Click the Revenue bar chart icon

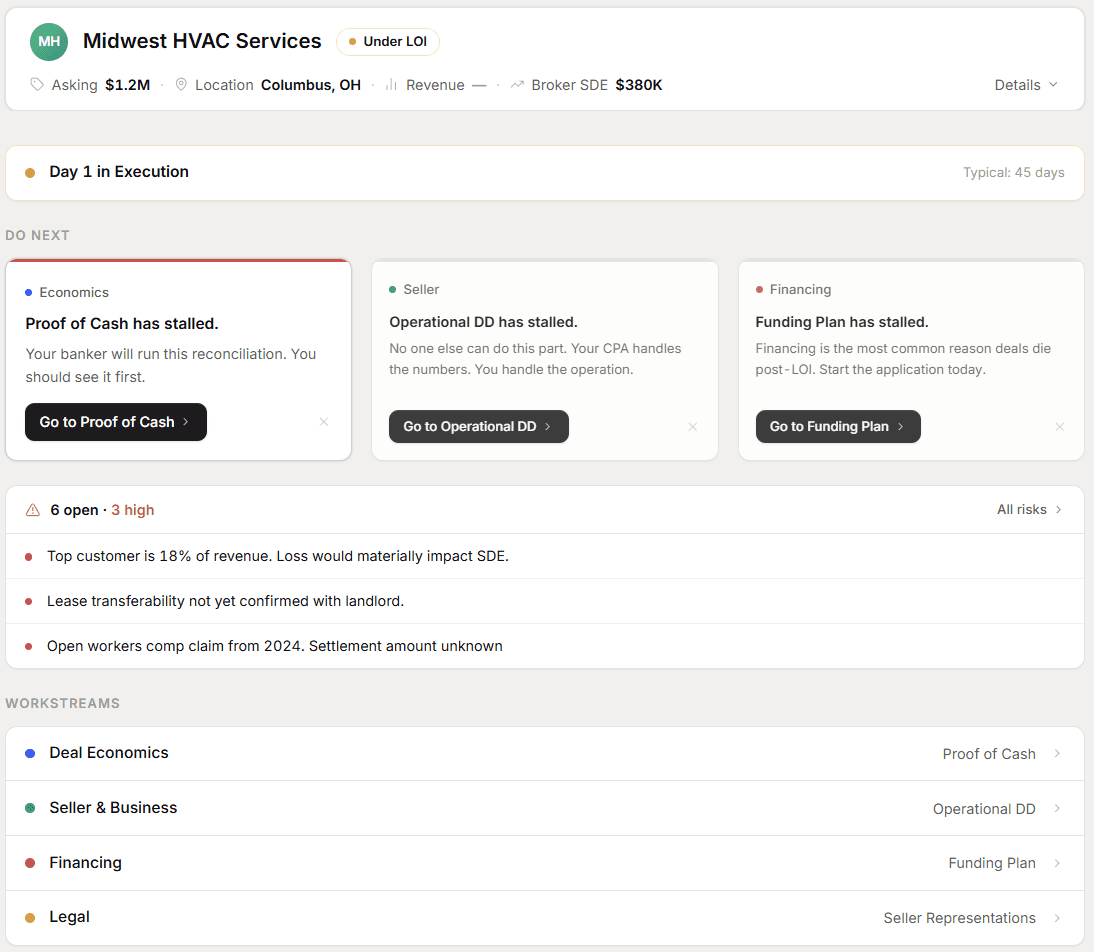(x=391, y=84)
